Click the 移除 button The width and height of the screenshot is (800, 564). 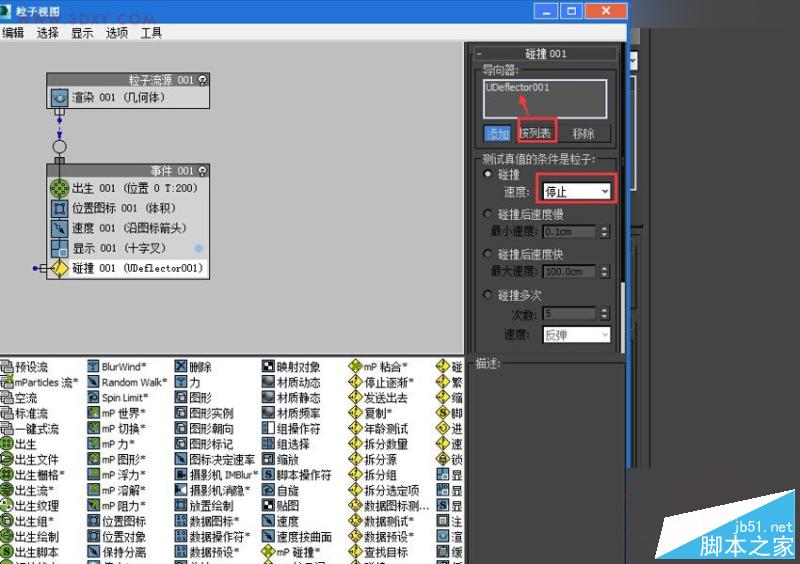tap(583, 134)
